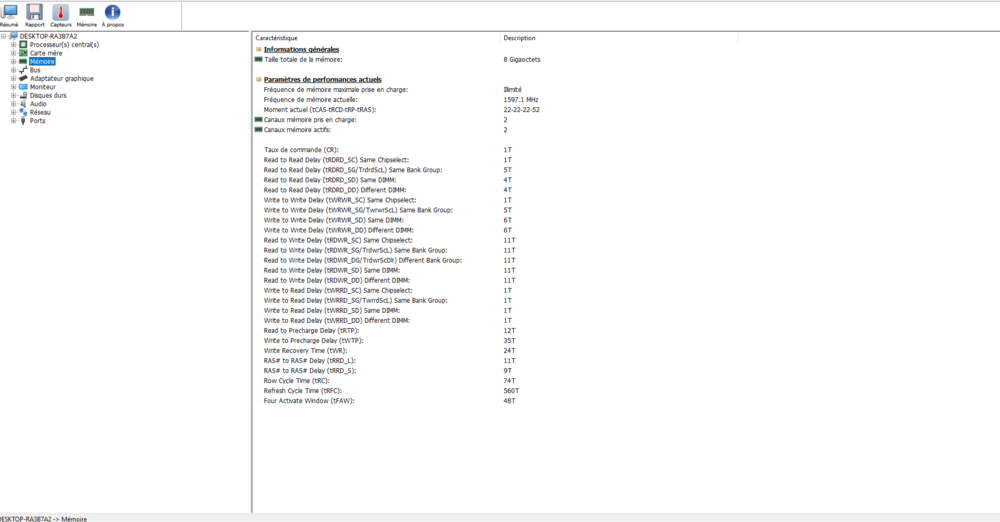
Task: Open the Résumé summary icon
Action: (9, 13)
